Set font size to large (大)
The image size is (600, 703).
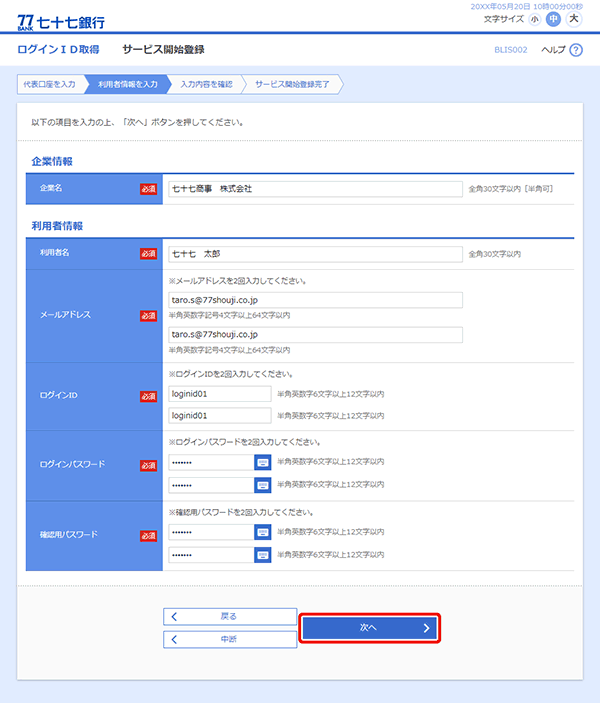point(574,19)
